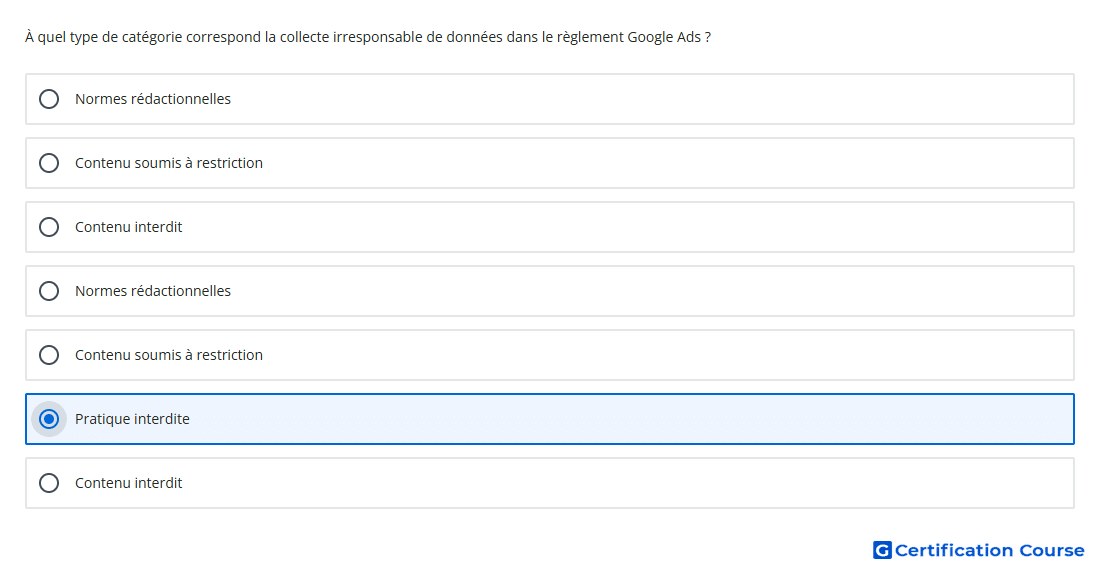This screenshot has width=1100, height=569.
Task: Select the first 'Contenu soumis à restriction' radio button
Action: pos(49,163)
